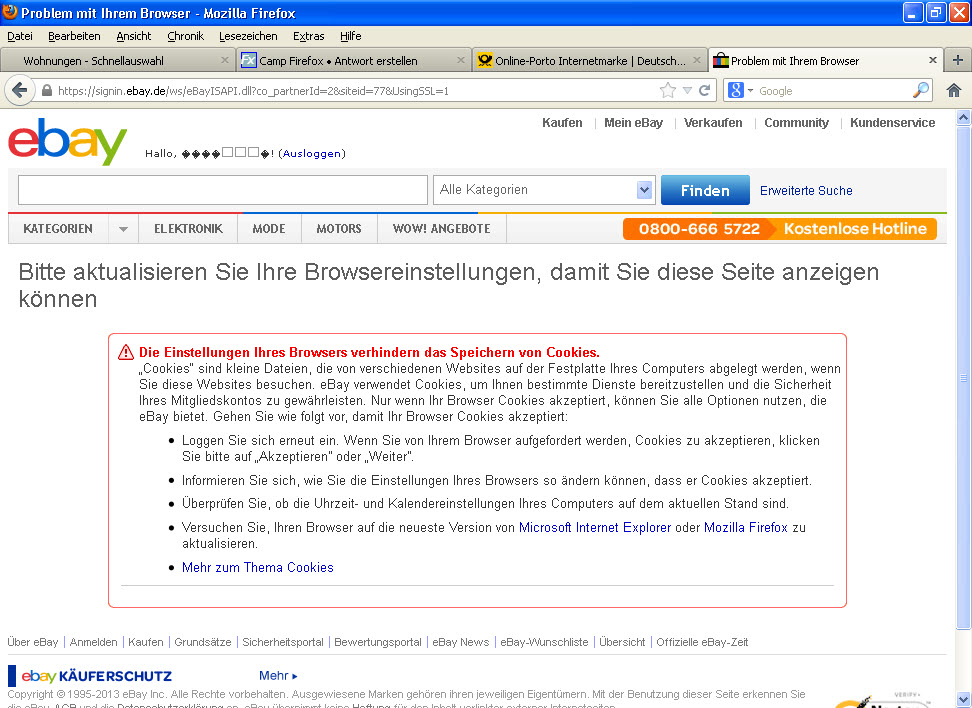Switch to the Camp Firefox Antwort erstellen tab
972x708 pixels.
point(353,61)
